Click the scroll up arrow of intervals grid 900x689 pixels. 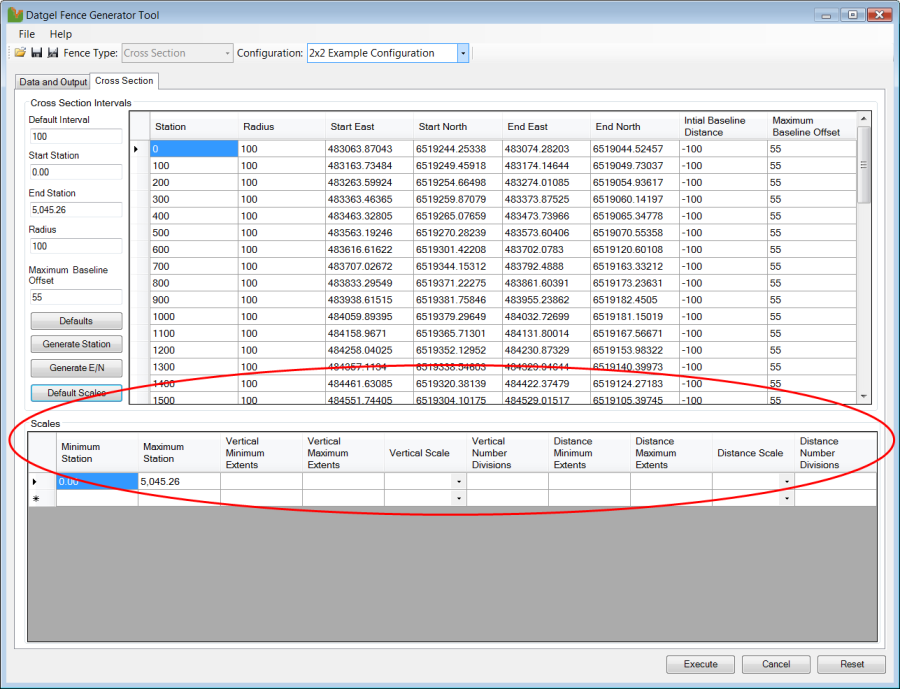pyautogui.click(x=865, y=120)
